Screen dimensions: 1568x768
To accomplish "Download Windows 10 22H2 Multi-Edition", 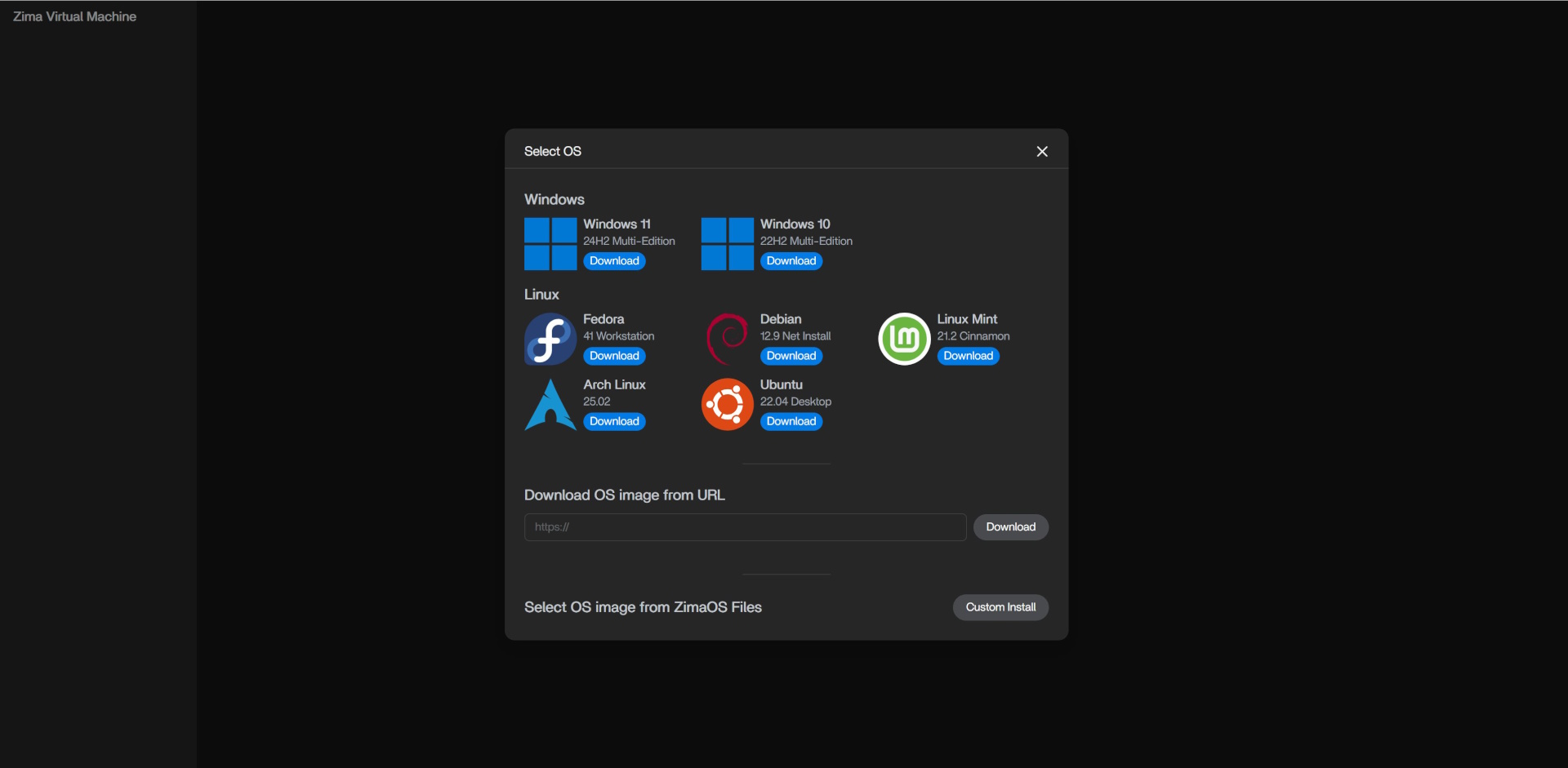I will (791, 261).
